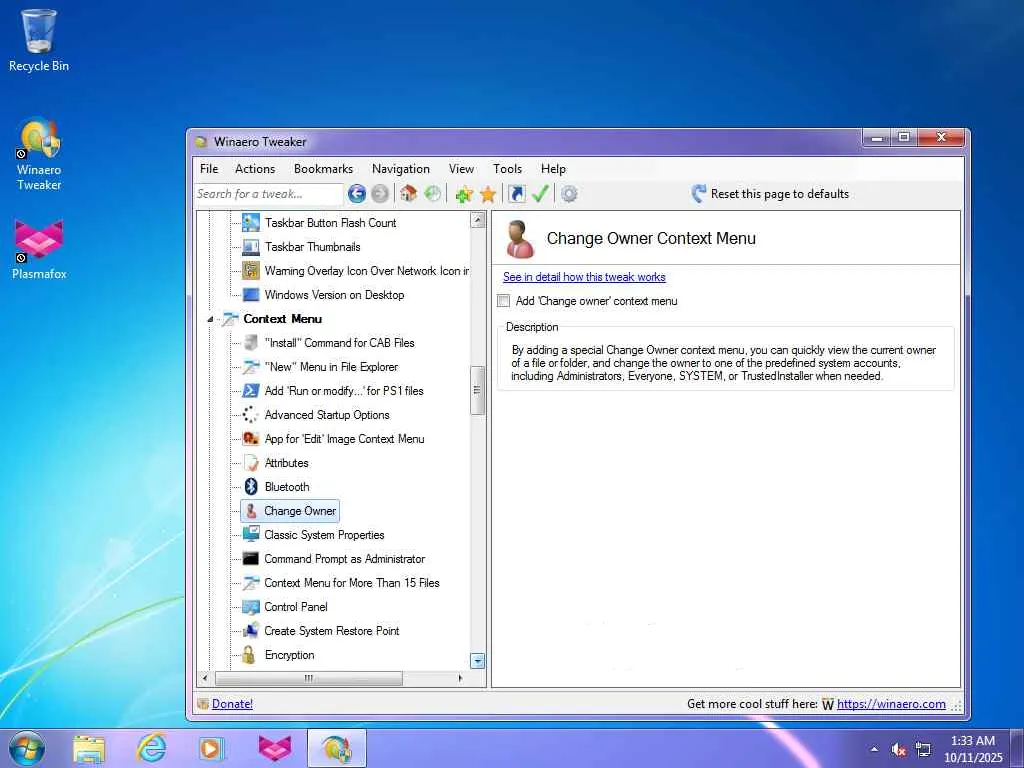Select Warning Overlay Icon Over Network item

pos(366,271)
